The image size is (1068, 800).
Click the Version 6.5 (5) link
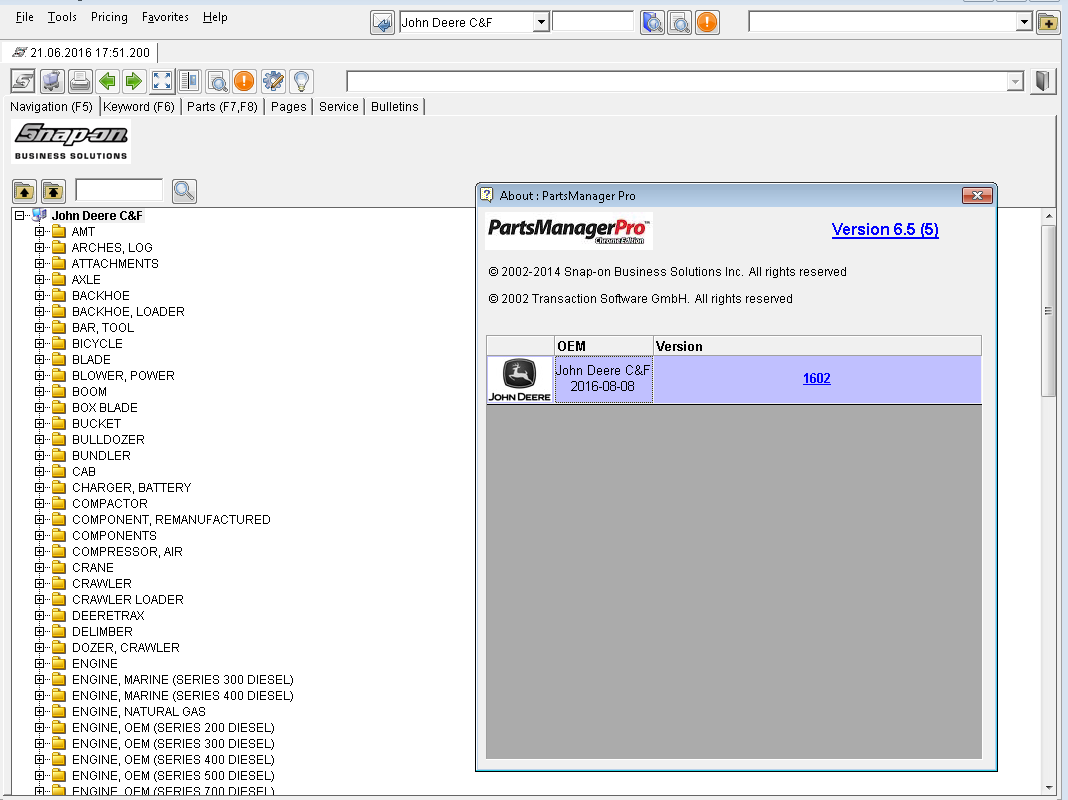885,229
